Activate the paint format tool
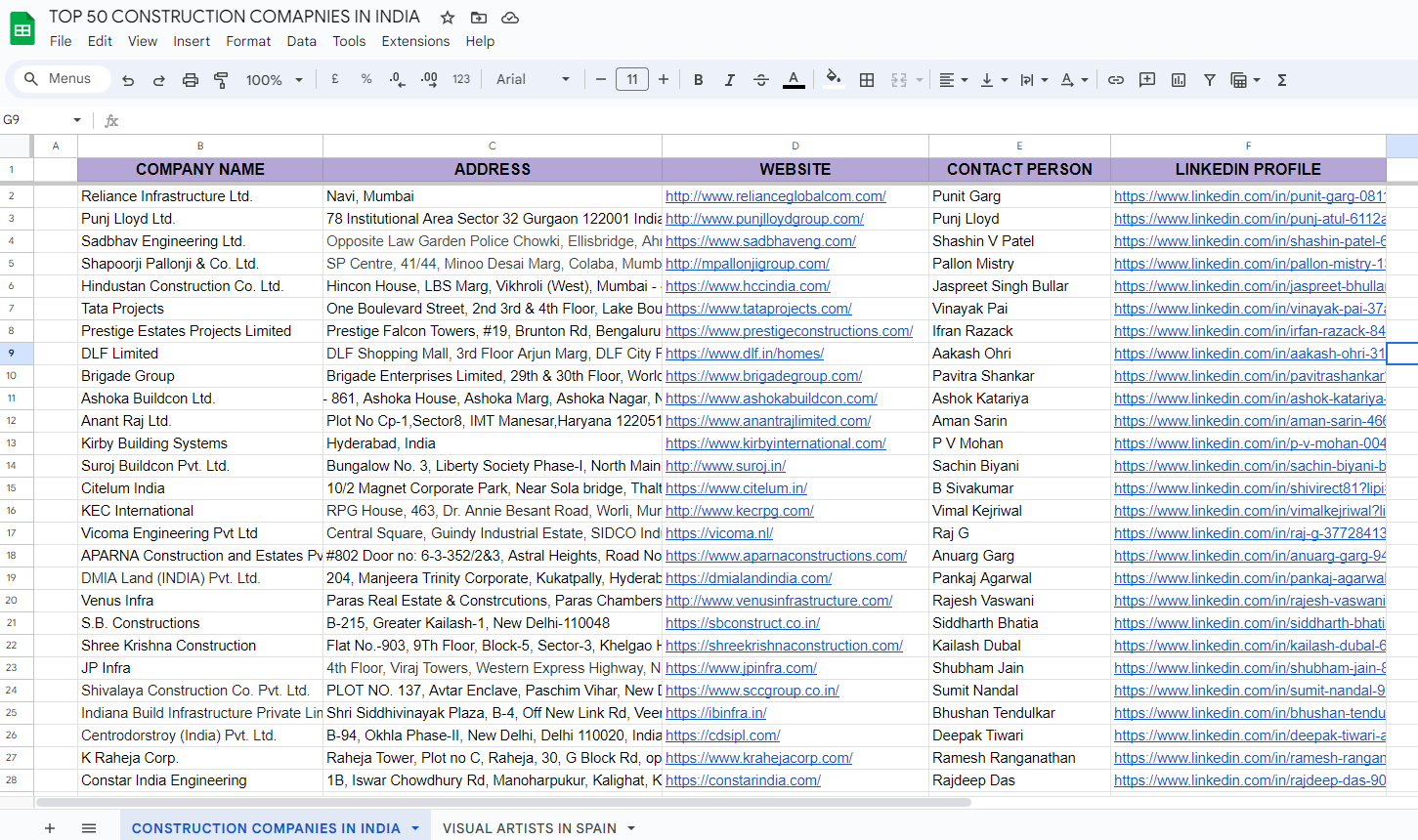This screenshot has height=840, width=1418. [222, 80]
